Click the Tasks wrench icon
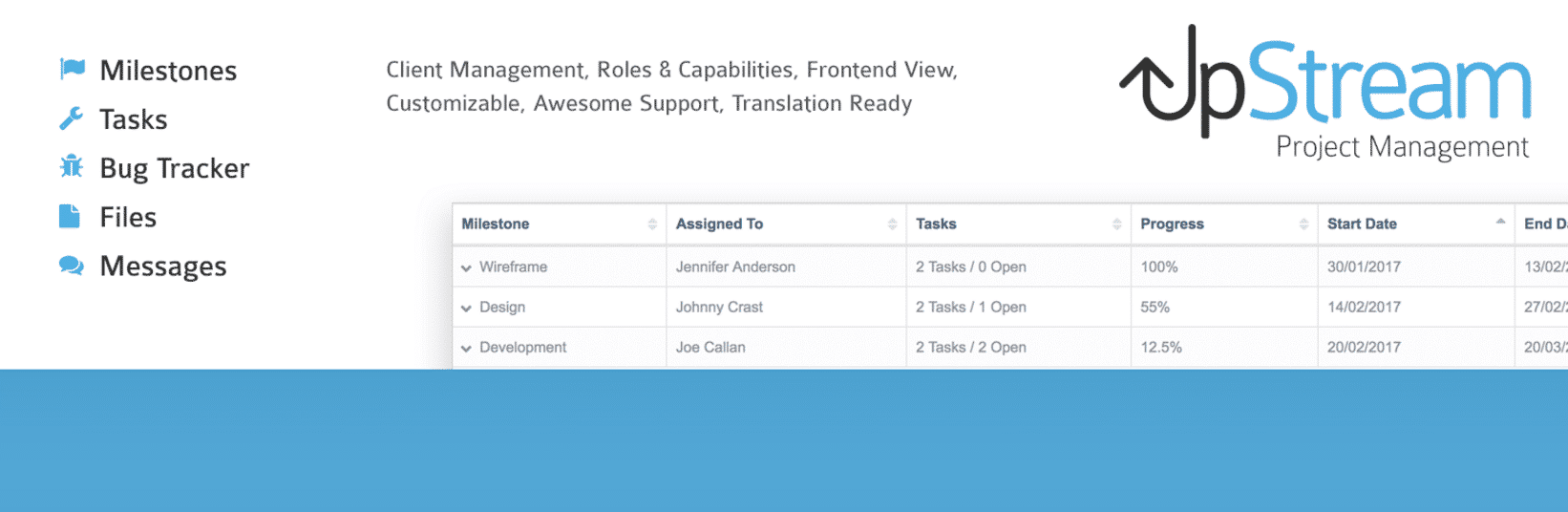1568x512 pixels. pyautogui.click(x=72, y=118)
